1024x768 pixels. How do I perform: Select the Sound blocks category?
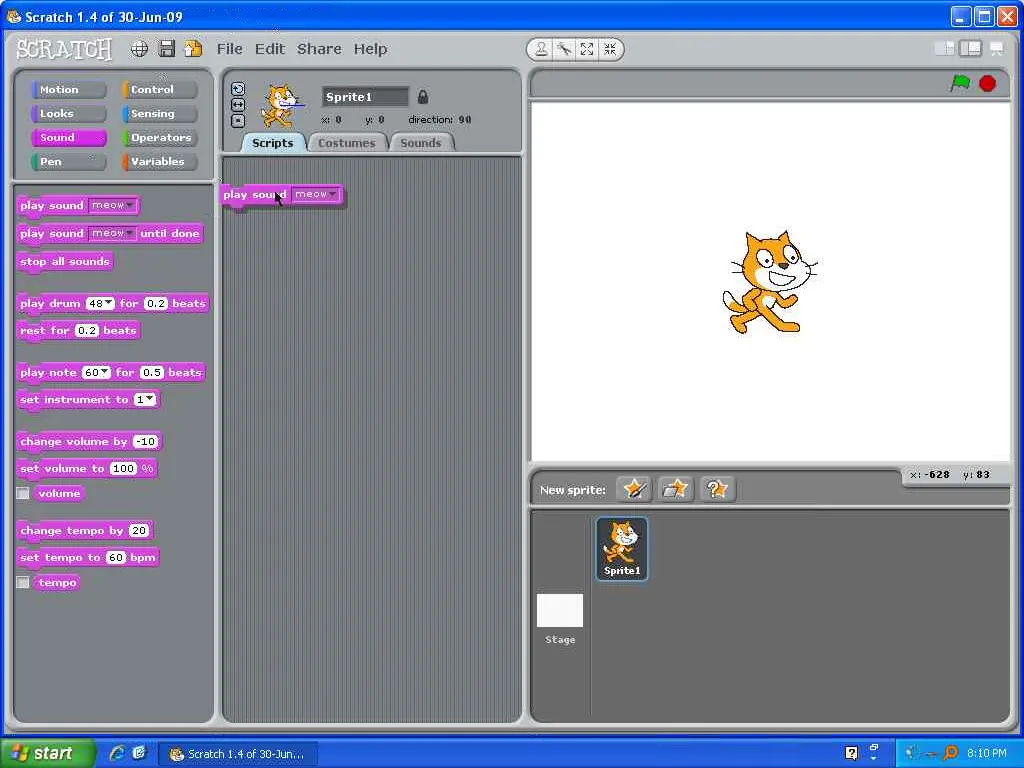click(x=68, y=138)
